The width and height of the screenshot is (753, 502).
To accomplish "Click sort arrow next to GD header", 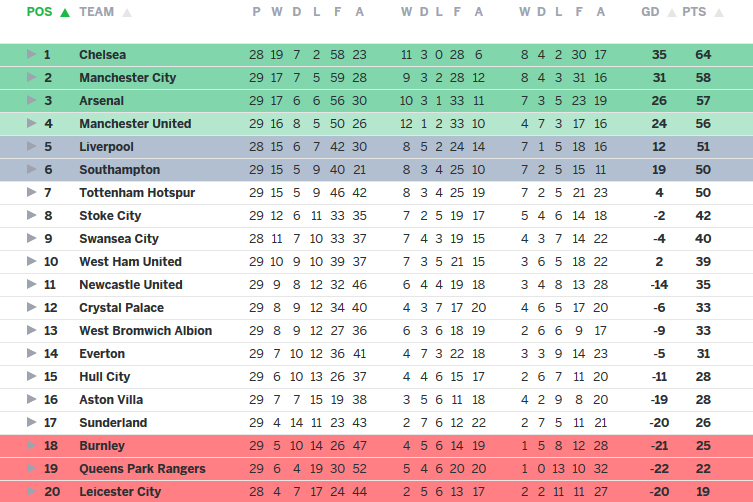I will [x=669, y=13].
